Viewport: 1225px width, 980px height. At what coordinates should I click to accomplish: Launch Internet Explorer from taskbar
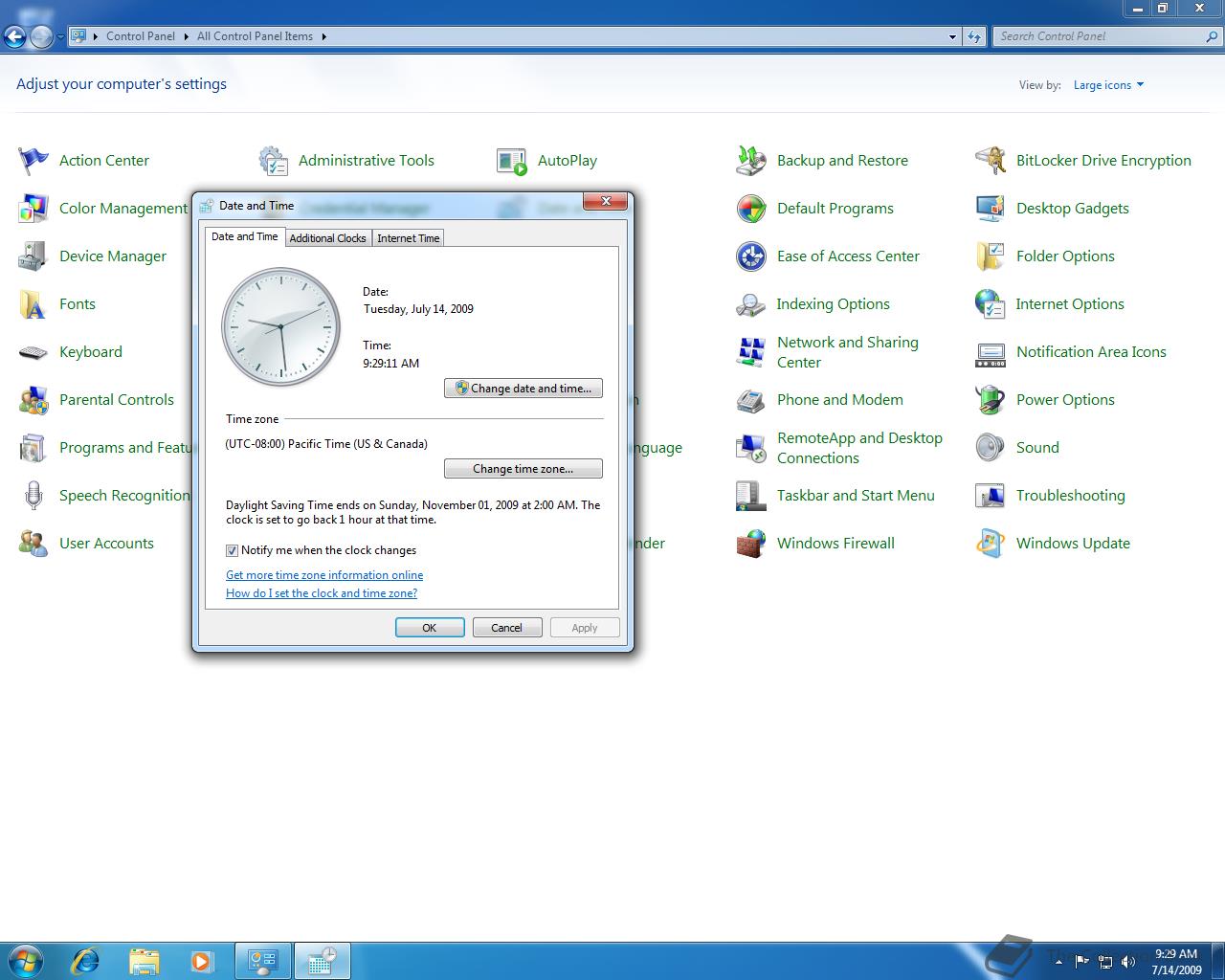click(86, 960)
